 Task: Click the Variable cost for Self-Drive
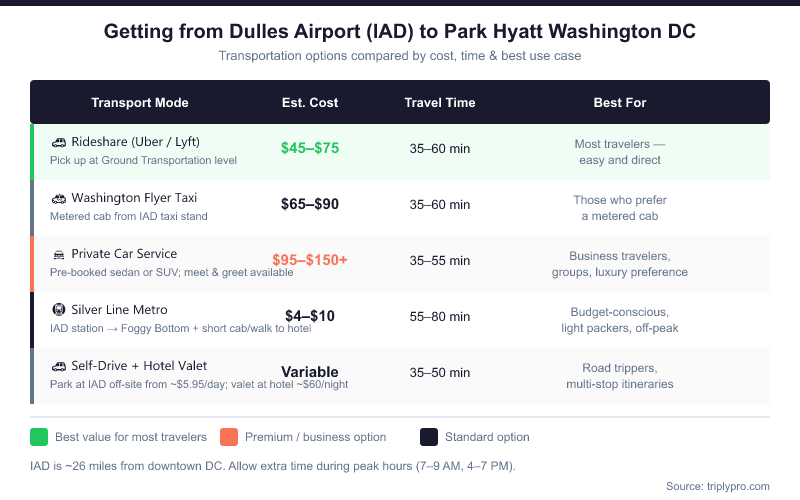point(310,373)
